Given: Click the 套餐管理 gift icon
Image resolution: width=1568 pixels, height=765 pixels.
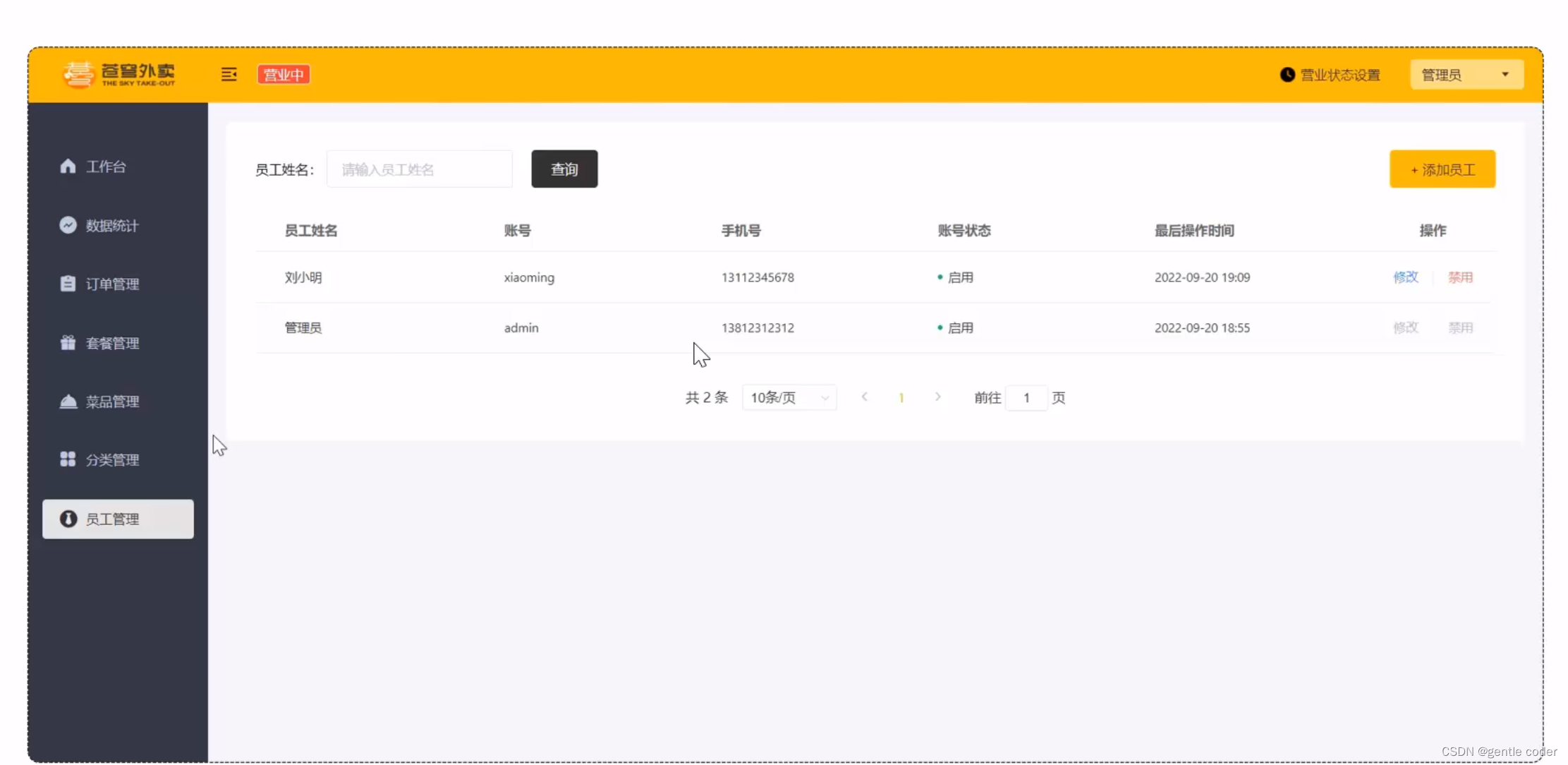Looking at the screenshot, I should click(68, 343).
